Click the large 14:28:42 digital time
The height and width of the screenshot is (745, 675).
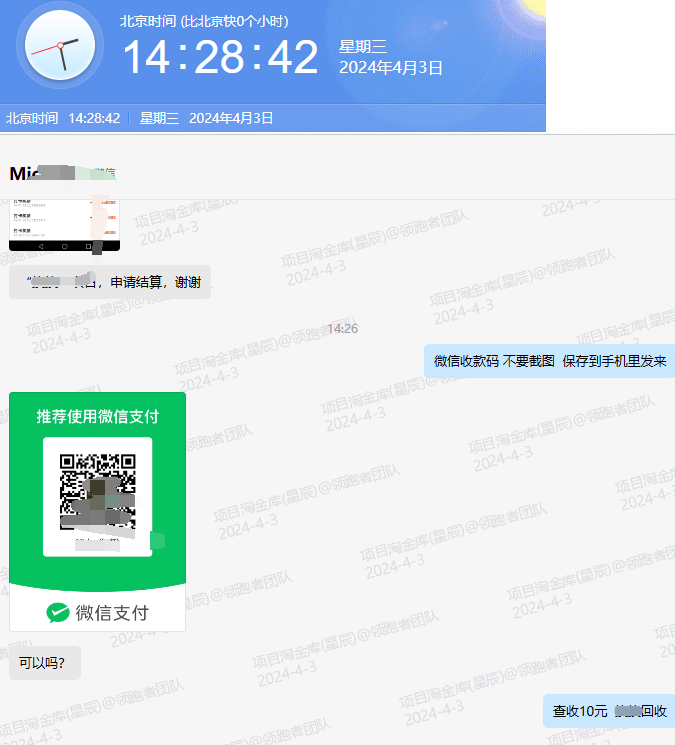pos(220,57)
